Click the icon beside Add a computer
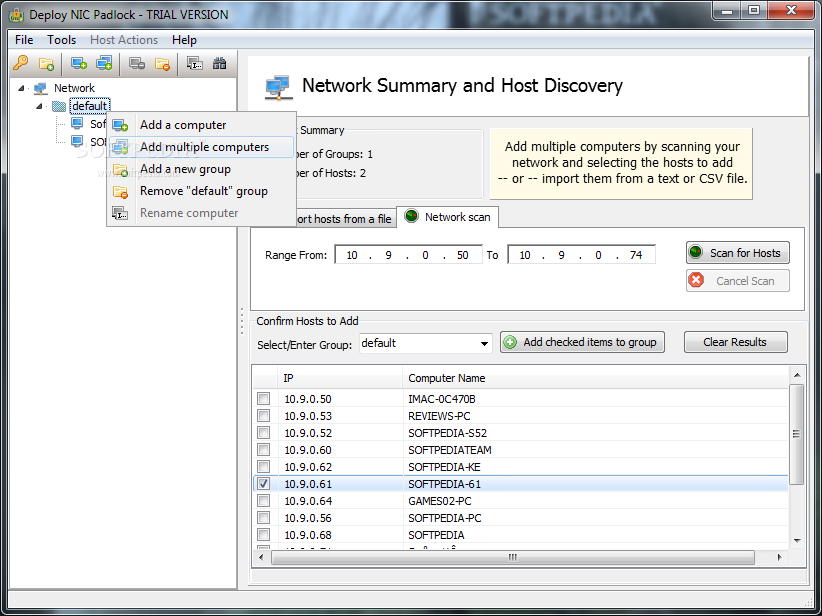Image resolution: width=822 pixels, height=616 pixels. click(120, 125)
